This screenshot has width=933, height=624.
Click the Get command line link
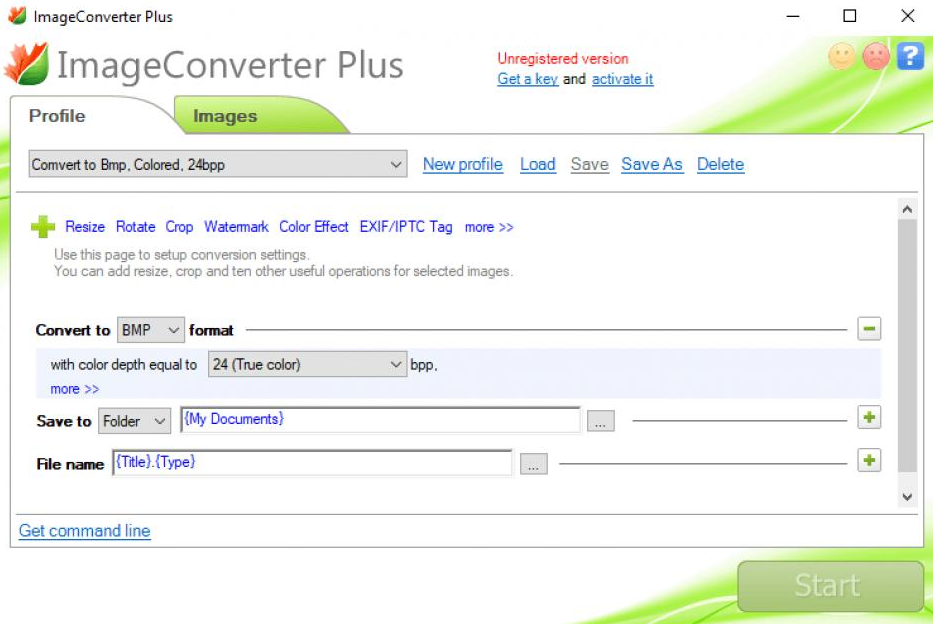tap(84, 531)
